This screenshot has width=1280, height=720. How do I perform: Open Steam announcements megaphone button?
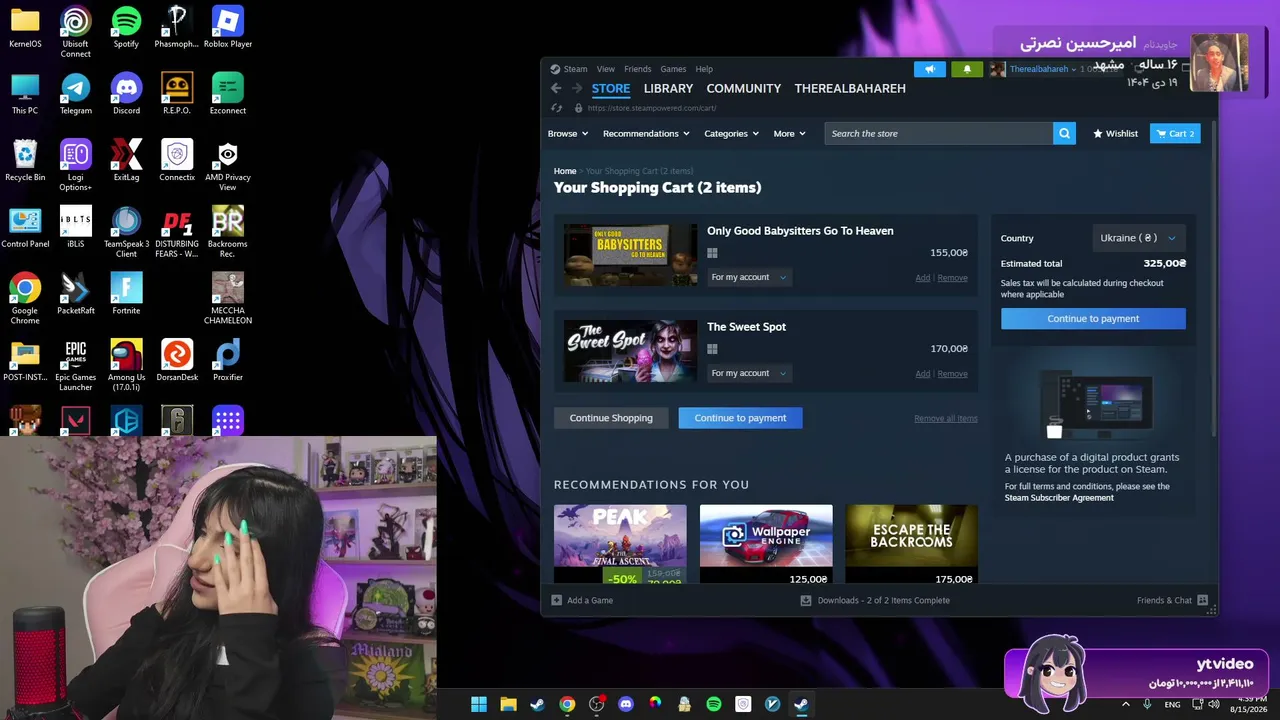(930, 69)
